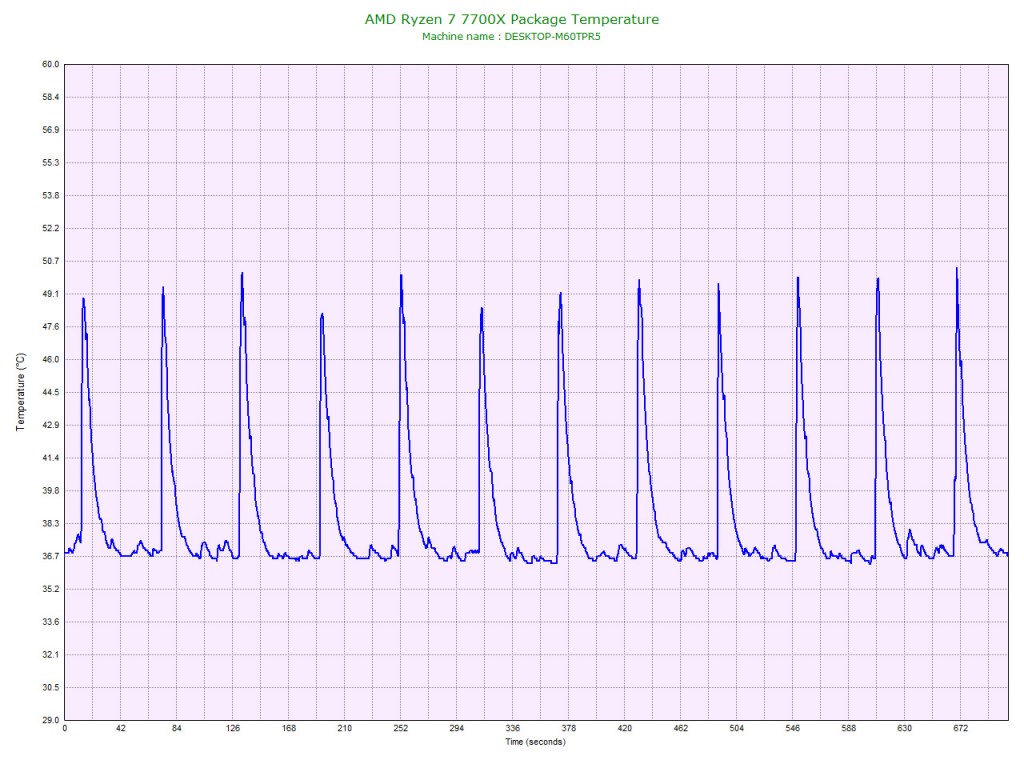Select the 50.7 temperature axis tick label

[x=49, y=261]
